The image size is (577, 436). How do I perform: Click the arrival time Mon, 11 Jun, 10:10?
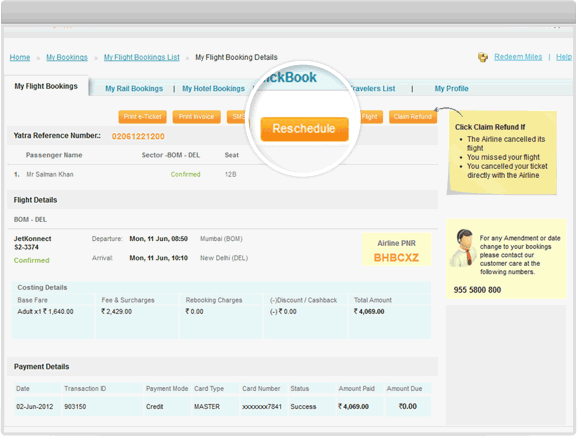pyautogui.click(x=159, y=258)
